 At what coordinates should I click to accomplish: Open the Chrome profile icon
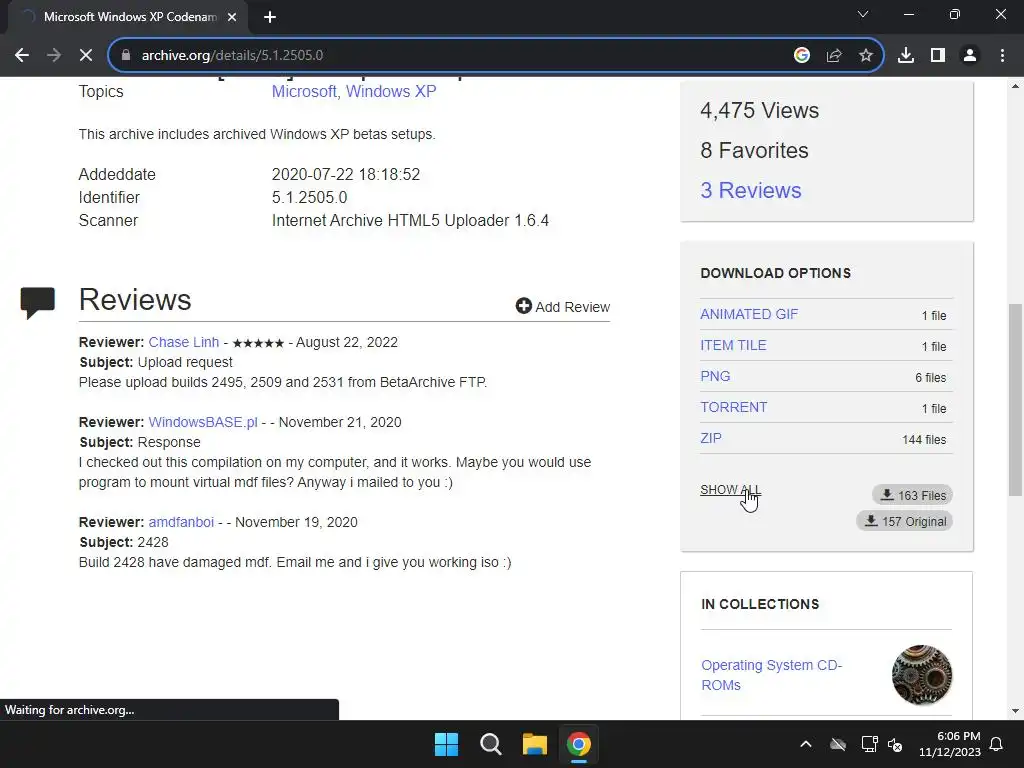(970, 56)
